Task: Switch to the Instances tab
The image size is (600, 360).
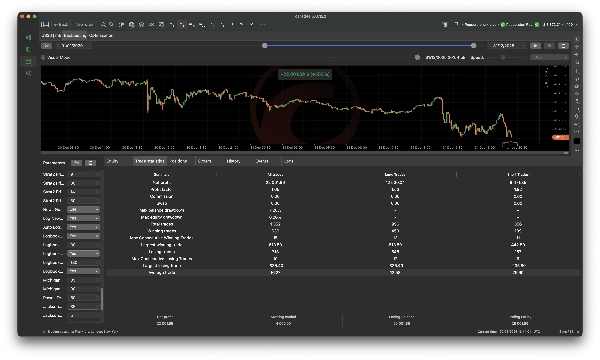Action: 52,36
